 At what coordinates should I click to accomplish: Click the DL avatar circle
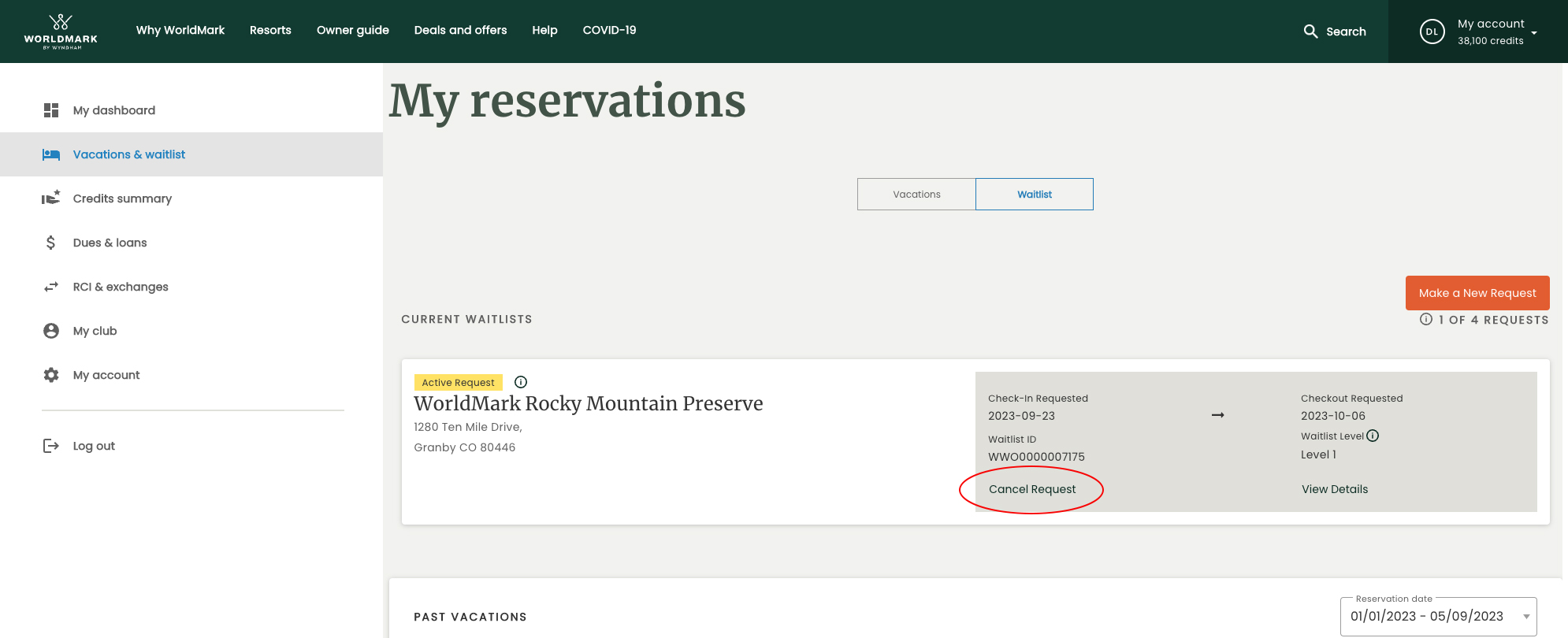point(1432,32)
